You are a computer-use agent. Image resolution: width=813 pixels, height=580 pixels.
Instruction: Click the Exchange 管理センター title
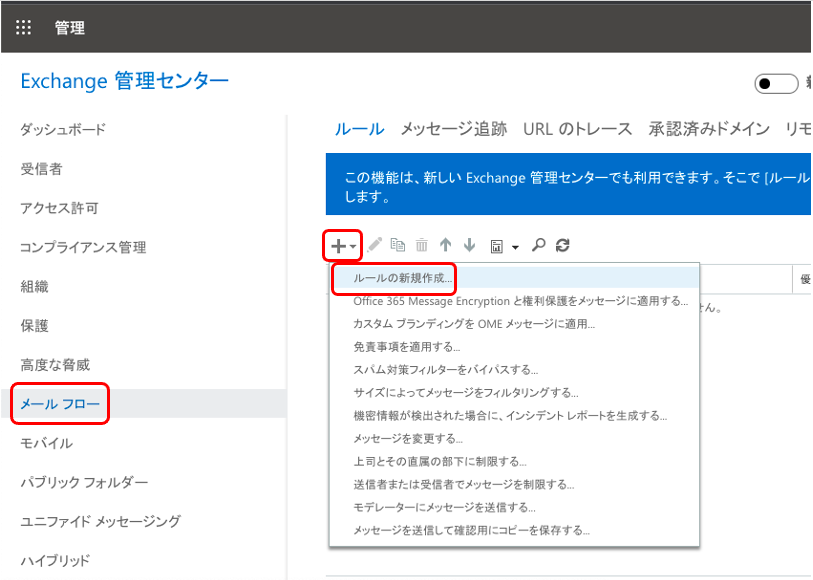tap(124, 81)
